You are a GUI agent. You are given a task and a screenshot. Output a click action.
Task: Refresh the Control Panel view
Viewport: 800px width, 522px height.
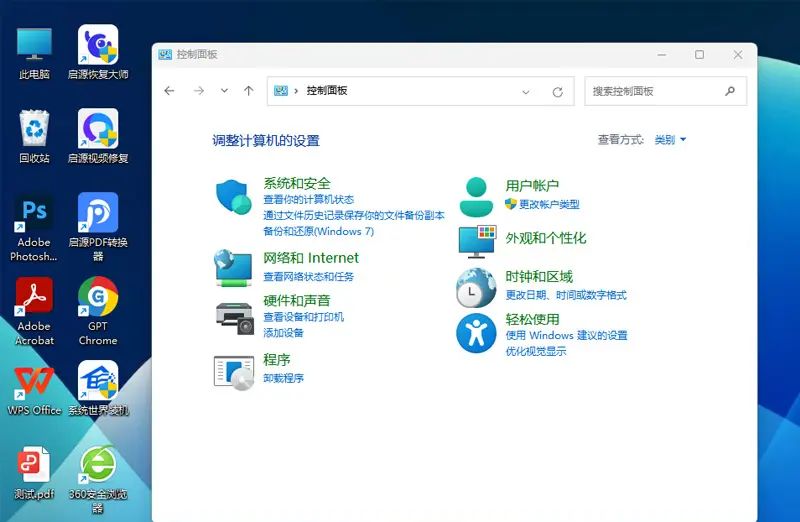point(558,92)
